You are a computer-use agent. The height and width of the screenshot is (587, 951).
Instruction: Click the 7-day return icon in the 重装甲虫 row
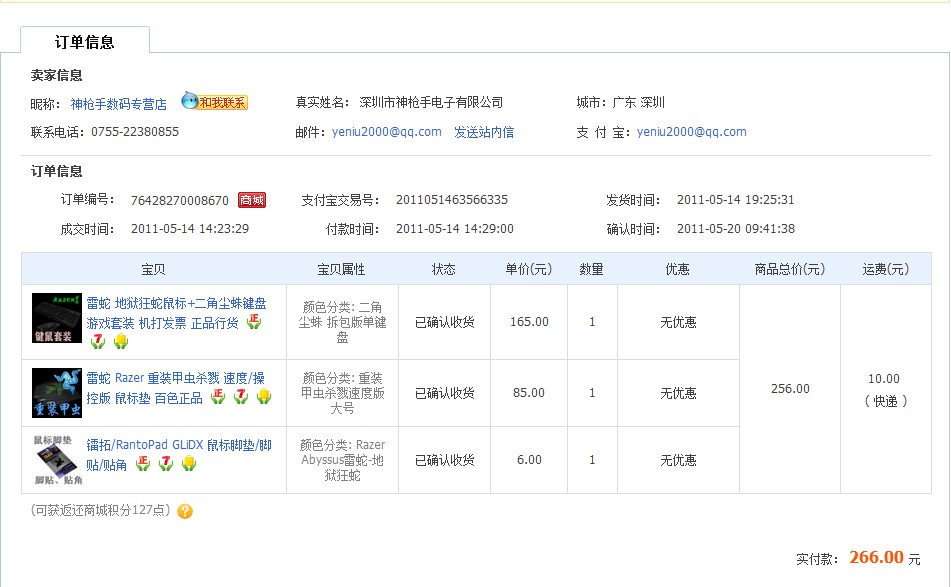tap(241, 397)
